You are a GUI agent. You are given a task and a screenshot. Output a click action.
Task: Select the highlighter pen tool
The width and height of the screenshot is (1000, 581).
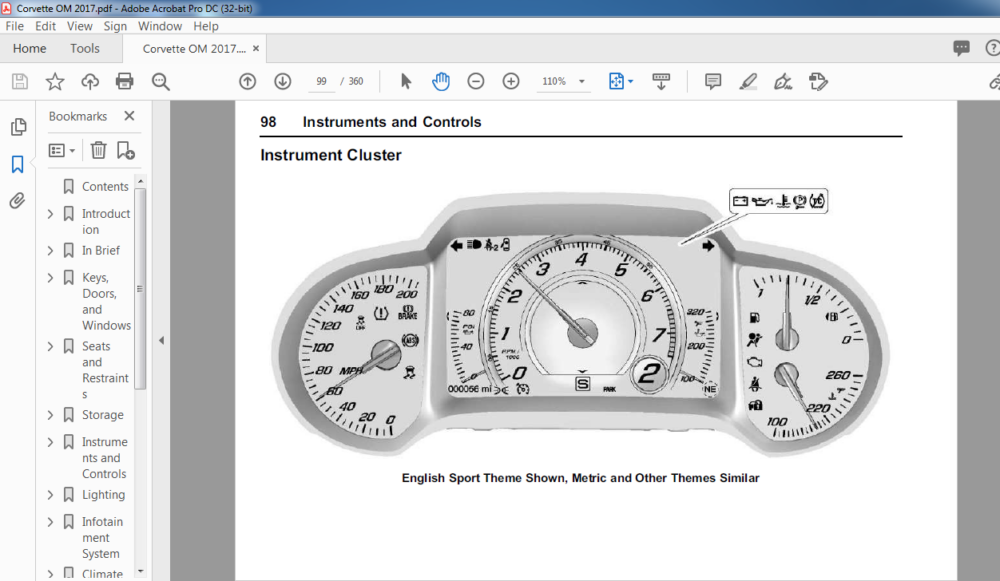coord(748,82)
